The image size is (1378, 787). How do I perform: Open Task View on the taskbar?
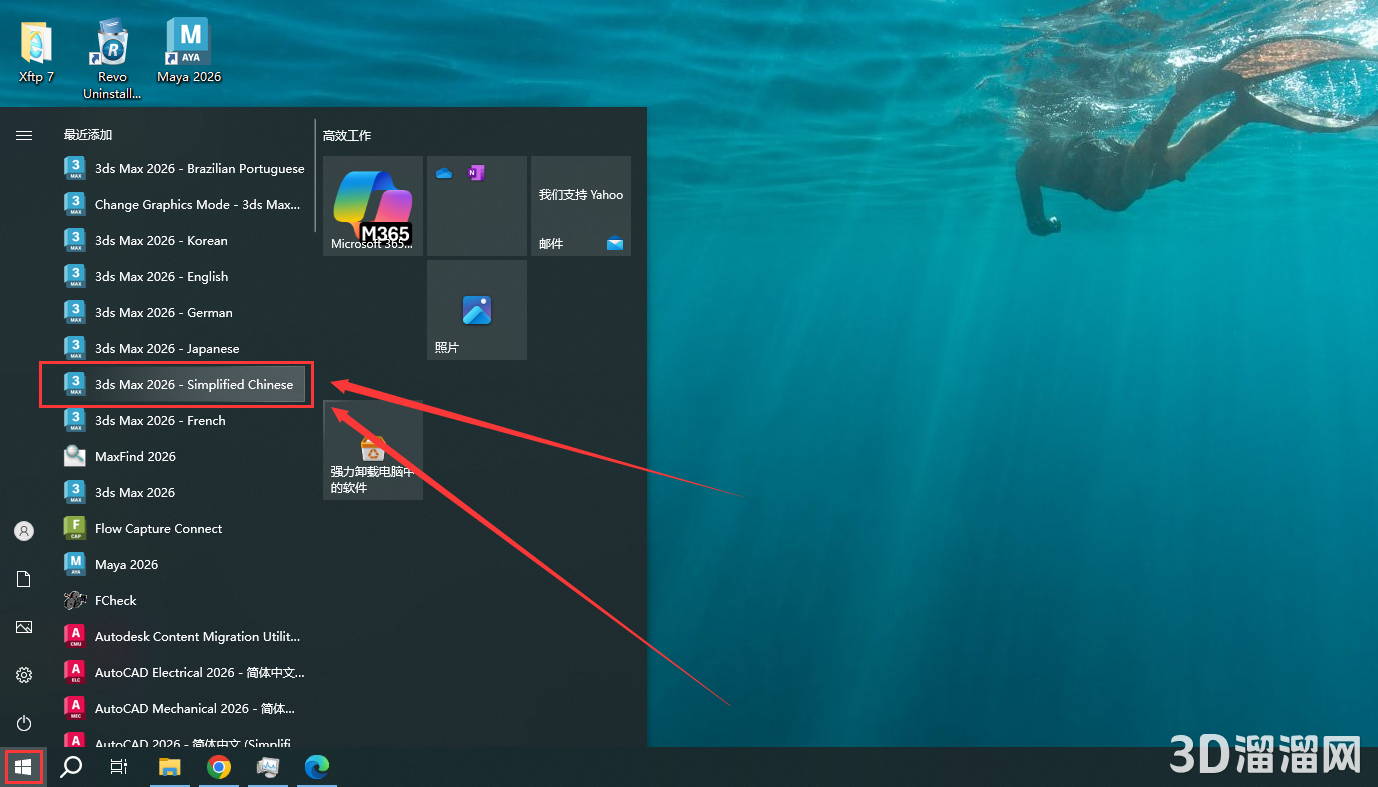pos(119,767)
